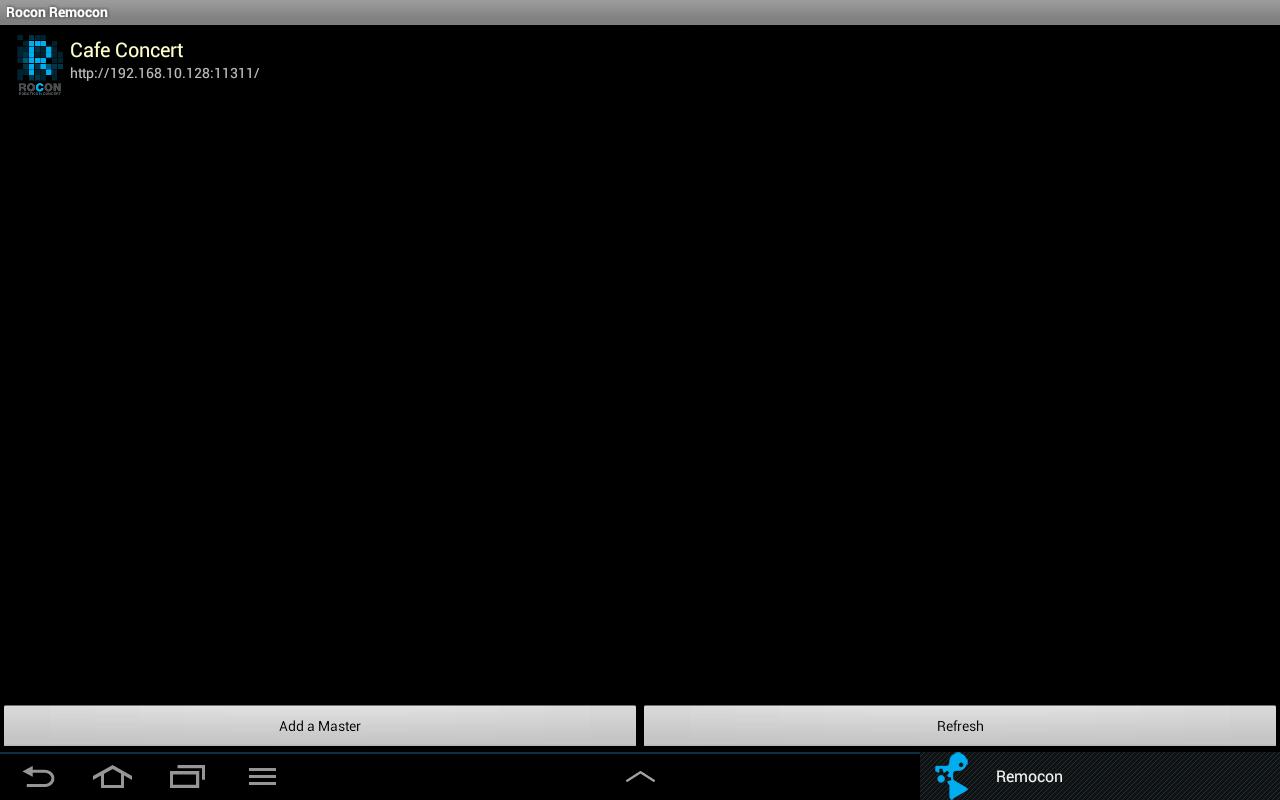Select the Cafe Concert entry title
1280x800 pixels.
click(x=127, y=50)
